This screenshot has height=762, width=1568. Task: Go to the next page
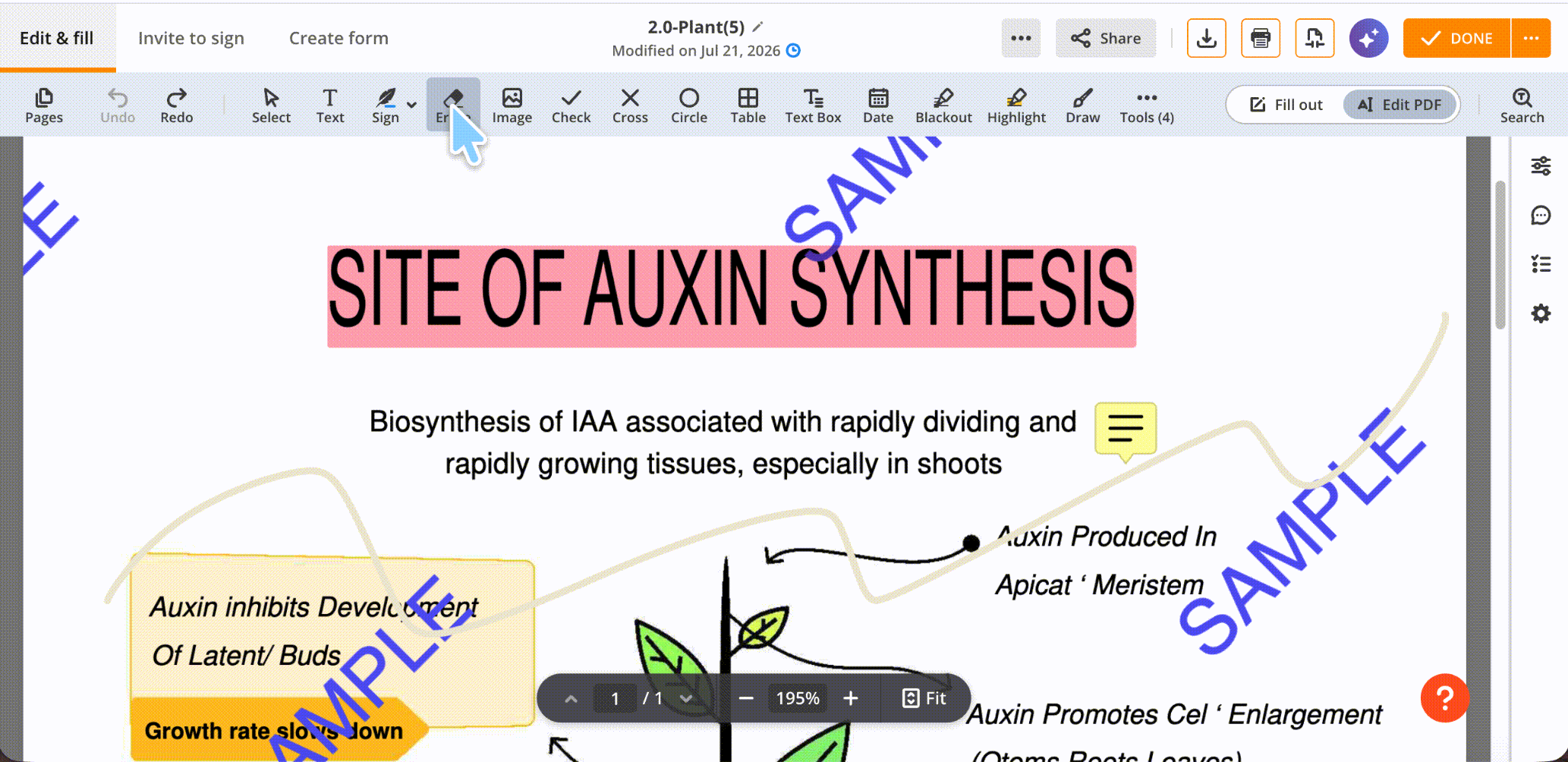click(x=686, y=698)
